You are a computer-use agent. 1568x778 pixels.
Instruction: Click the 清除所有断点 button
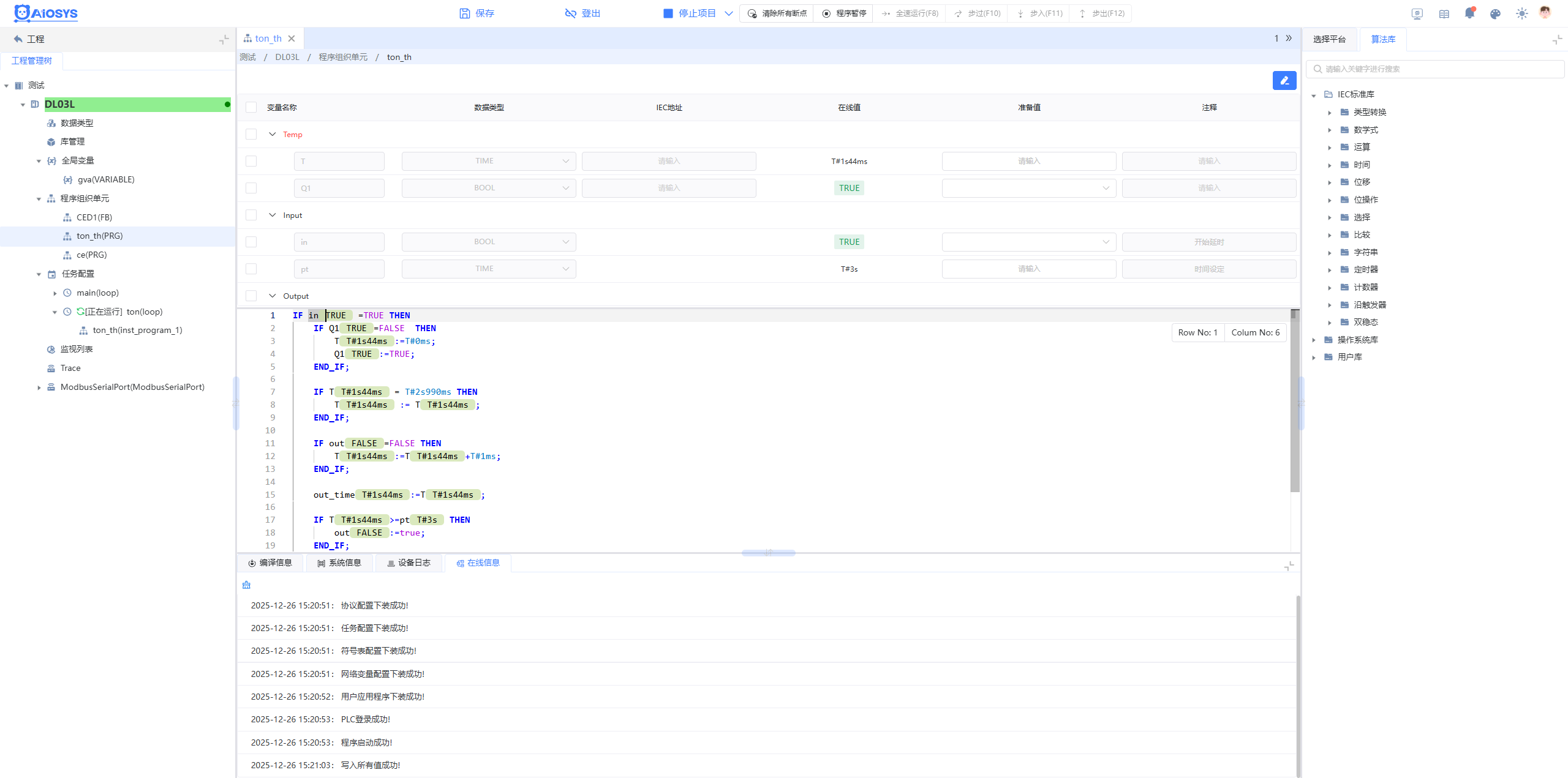[777, 13]
